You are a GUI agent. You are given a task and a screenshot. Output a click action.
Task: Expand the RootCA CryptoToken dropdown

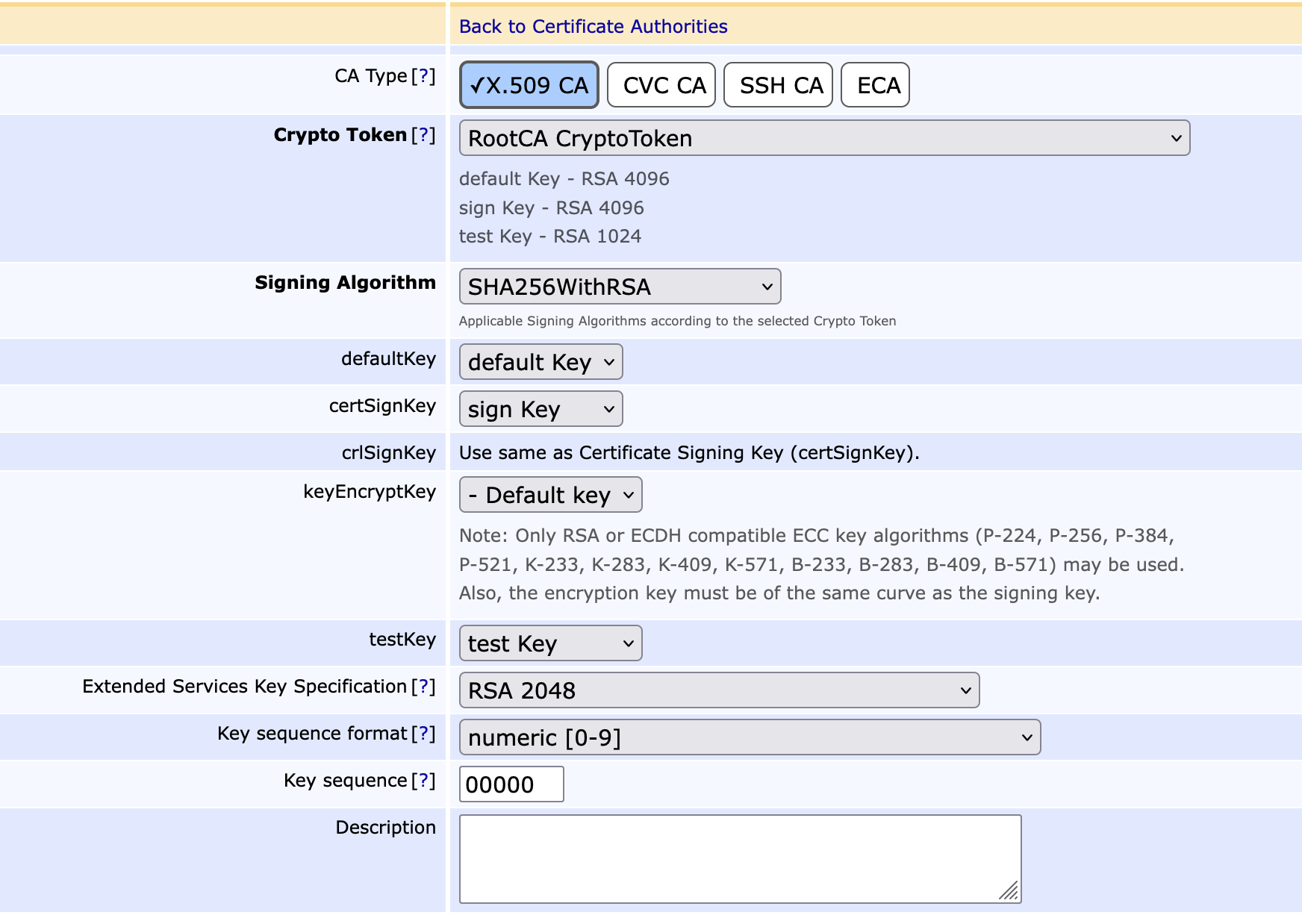click(824, 139)
